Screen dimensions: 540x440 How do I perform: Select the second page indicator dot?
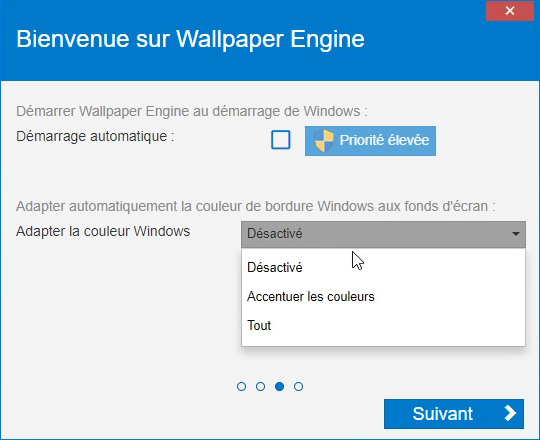(x=260, y=386)
